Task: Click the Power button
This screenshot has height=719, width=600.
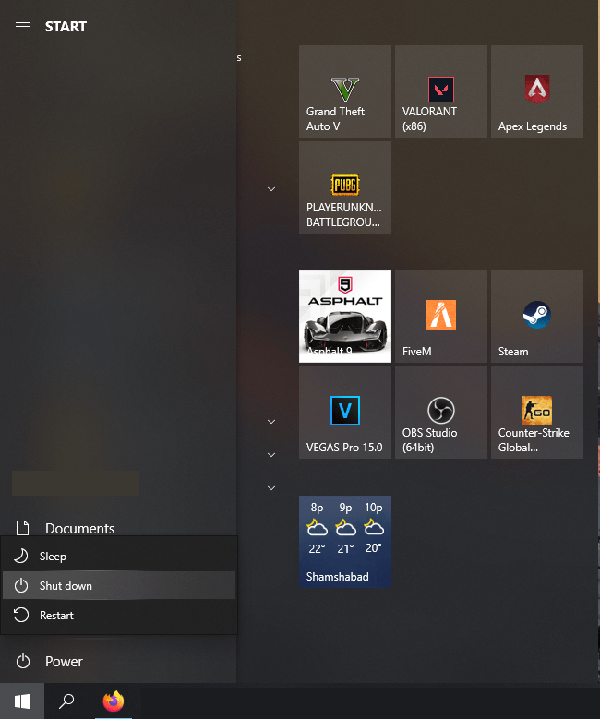Action: coord(63,661)
